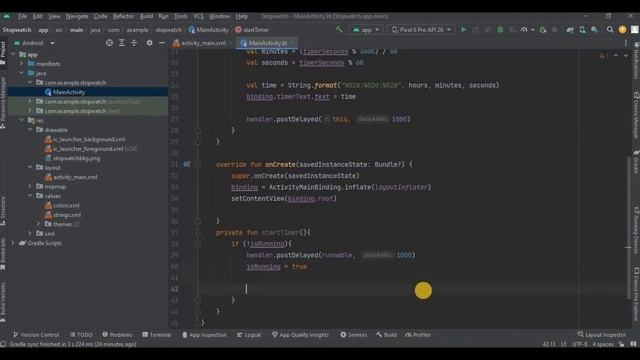The width and height of the screenshot is (640, 360).
Task: Open the VCS menu
Action: (198, 16)
